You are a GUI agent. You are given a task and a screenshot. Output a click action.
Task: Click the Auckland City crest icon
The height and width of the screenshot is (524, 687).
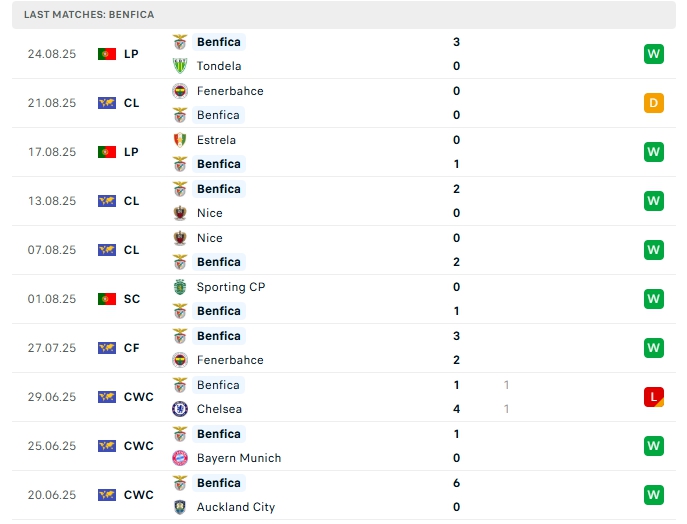[x=180, y=507]
